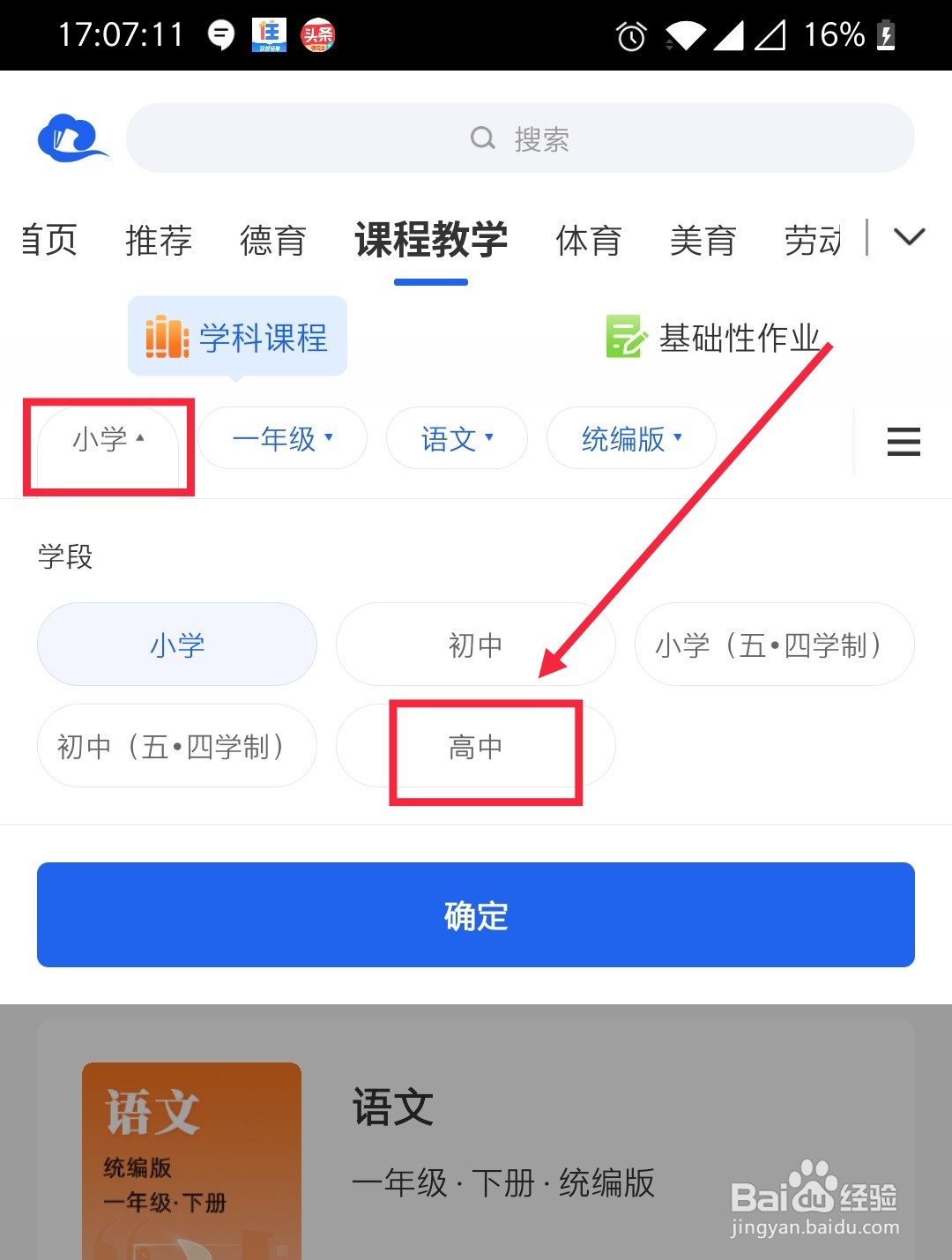The height and width of the screenshot is (1260, 952).
Task: Collapse the 小学 stage dropdown
Action: (x=108, y=438)
